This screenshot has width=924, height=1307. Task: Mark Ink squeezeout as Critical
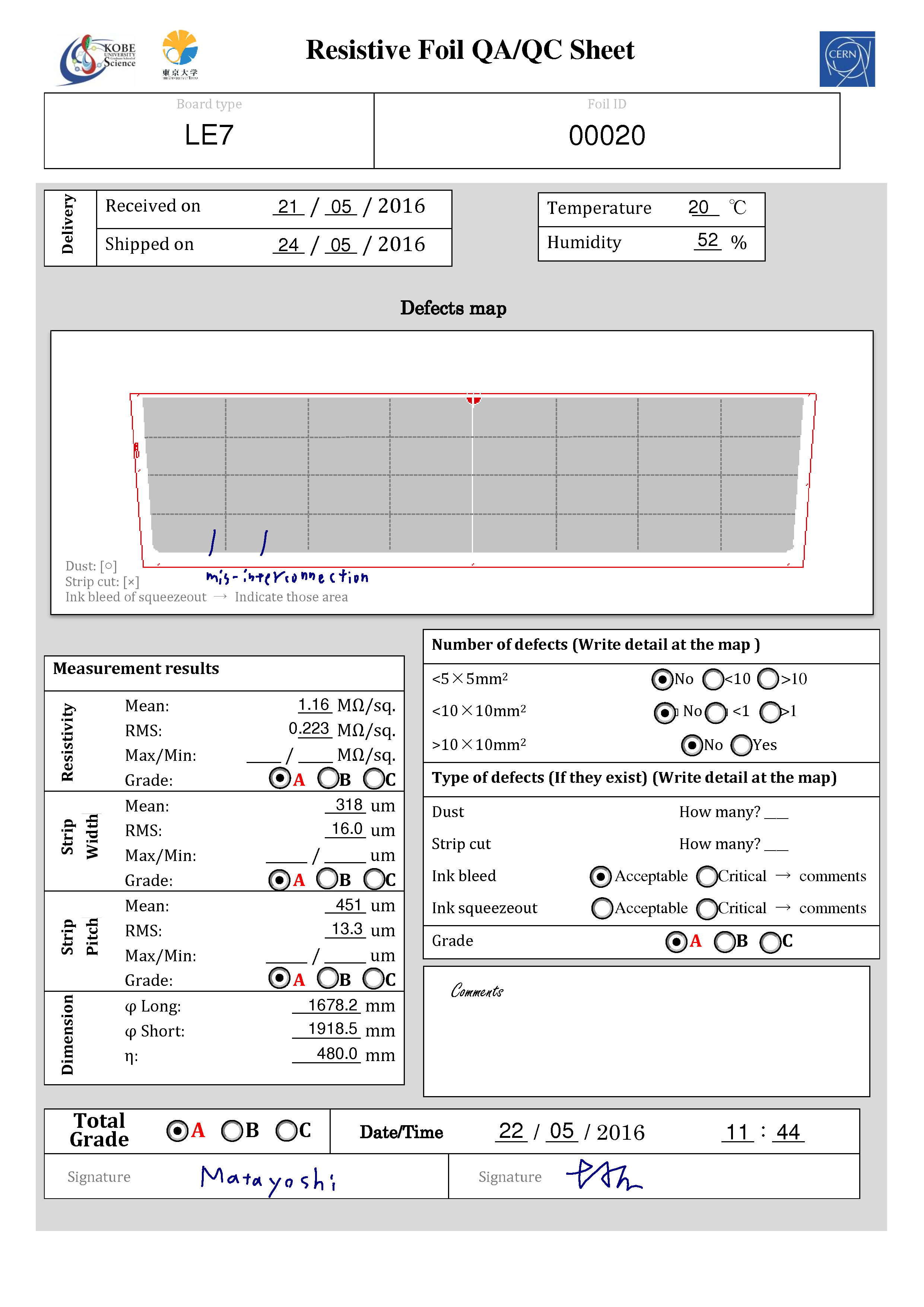tap(707, 908)
